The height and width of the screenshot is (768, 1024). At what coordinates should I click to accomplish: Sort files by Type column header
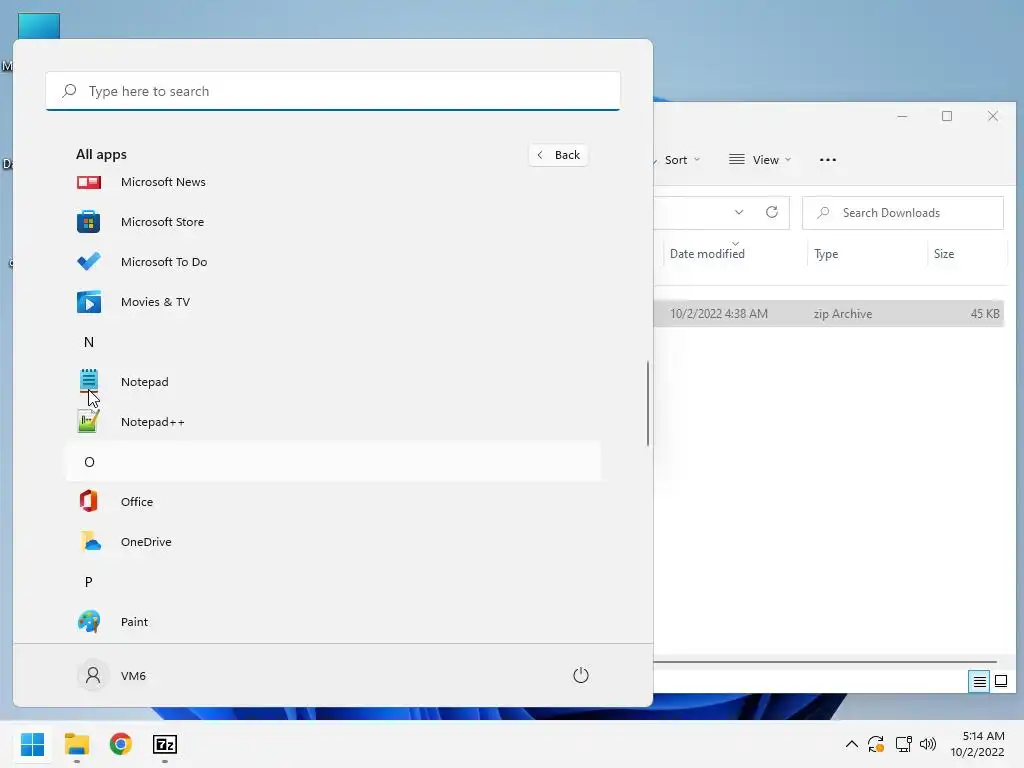click(826, 254)
